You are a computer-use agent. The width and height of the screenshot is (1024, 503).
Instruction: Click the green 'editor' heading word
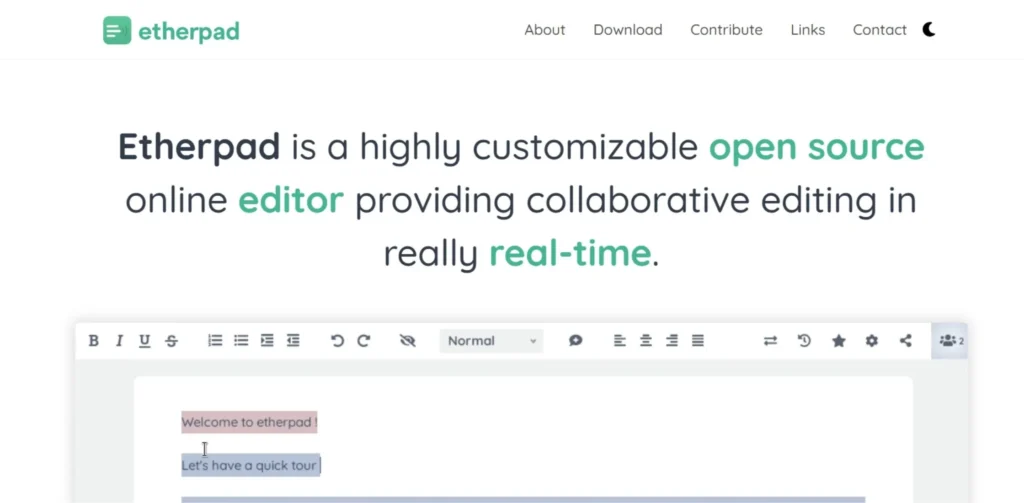[291, 200]
